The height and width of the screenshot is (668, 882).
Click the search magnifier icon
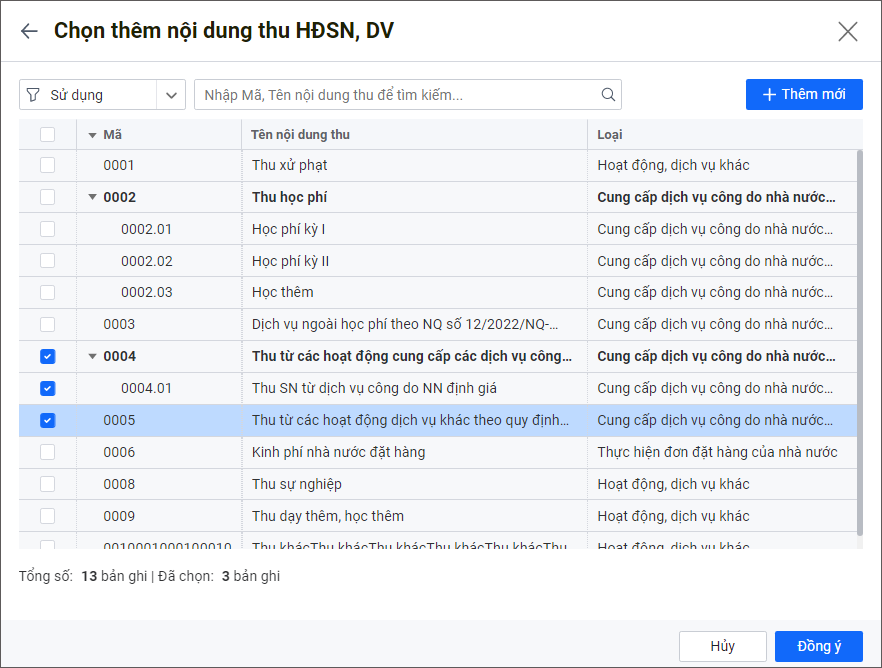(608, 95)
